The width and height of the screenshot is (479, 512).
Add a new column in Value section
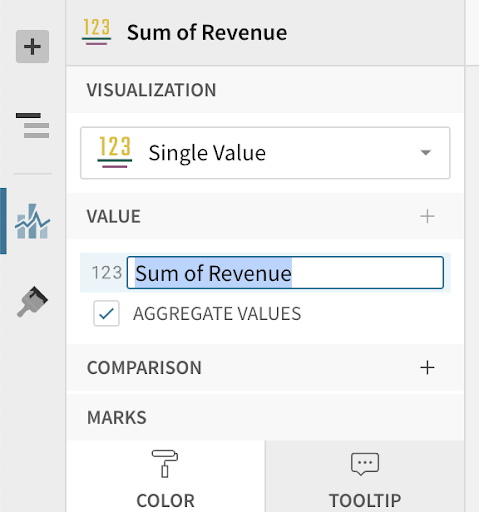pyautogui.click(x=427, y=217)
